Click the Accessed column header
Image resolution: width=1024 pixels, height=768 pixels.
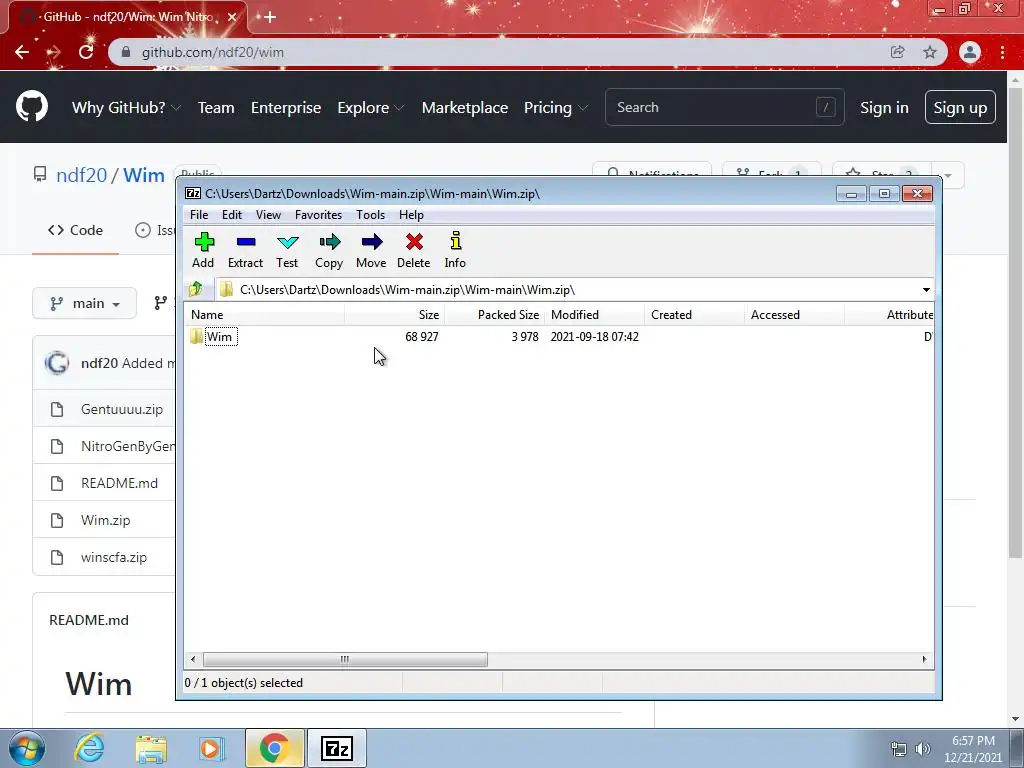tap(794, 315)
